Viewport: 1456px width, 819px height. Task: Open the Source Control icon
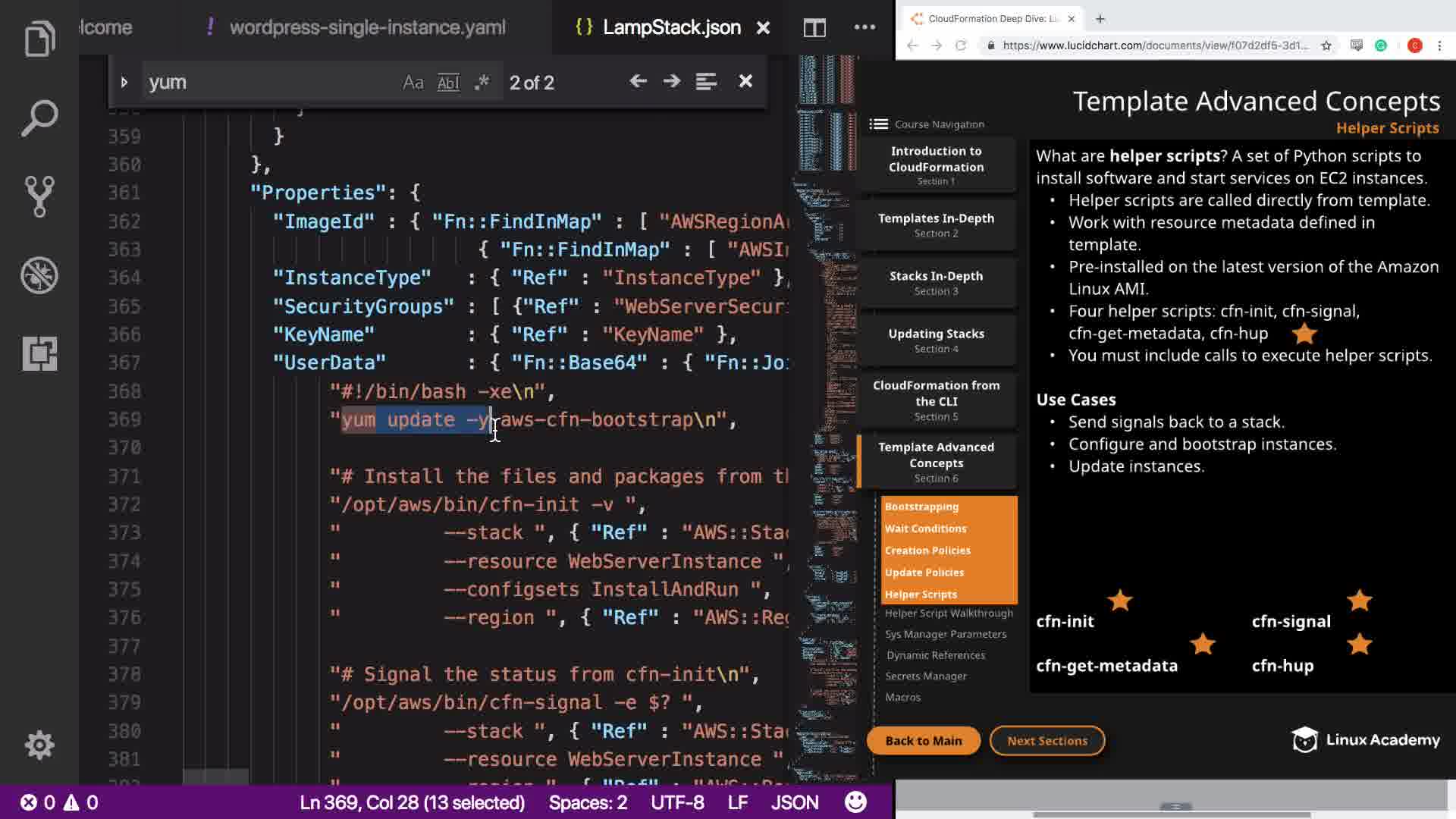tap(39, 196)
